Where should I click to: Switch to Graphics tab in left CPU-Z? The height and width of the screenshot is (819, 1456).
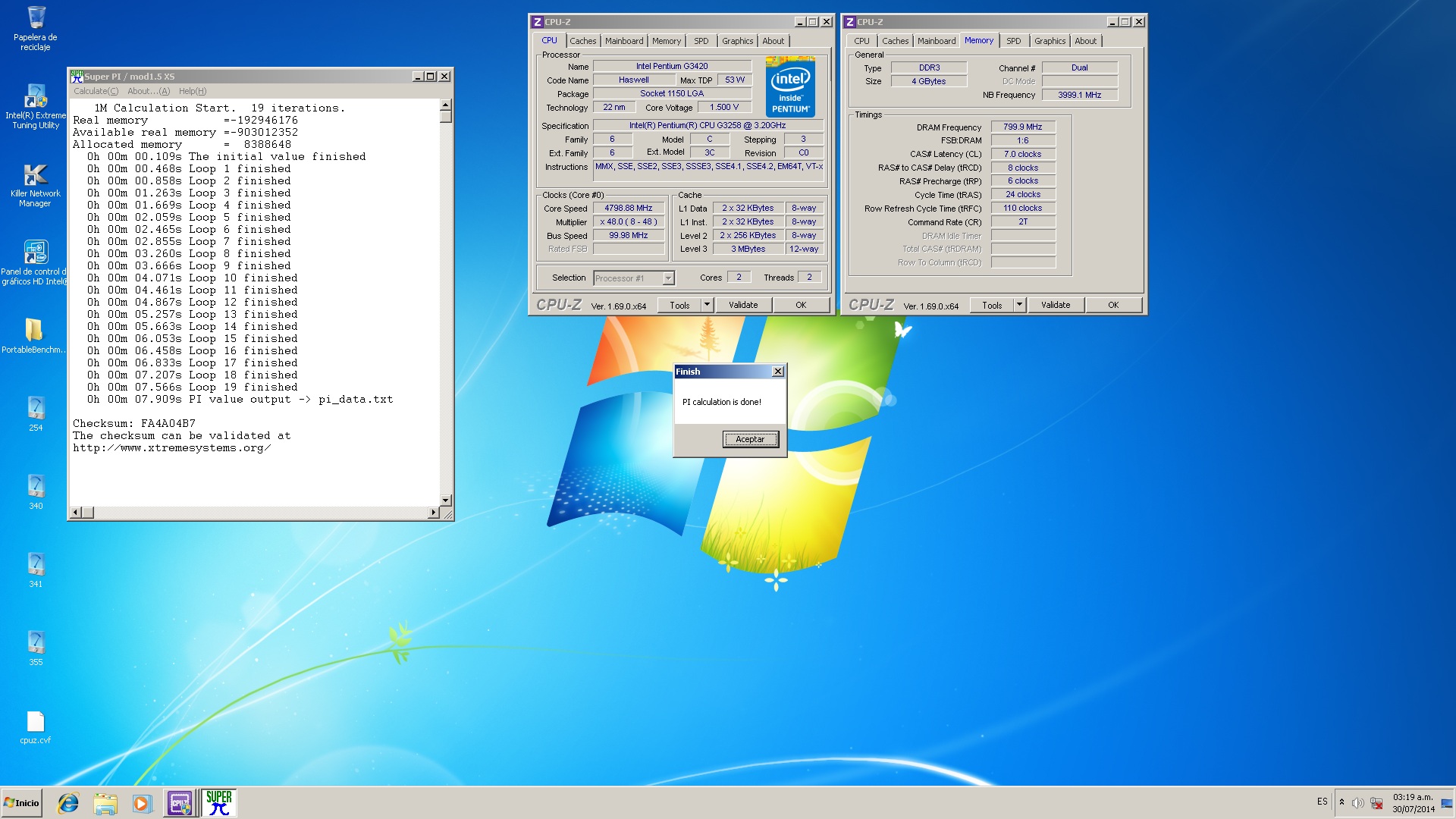point(738,41)
